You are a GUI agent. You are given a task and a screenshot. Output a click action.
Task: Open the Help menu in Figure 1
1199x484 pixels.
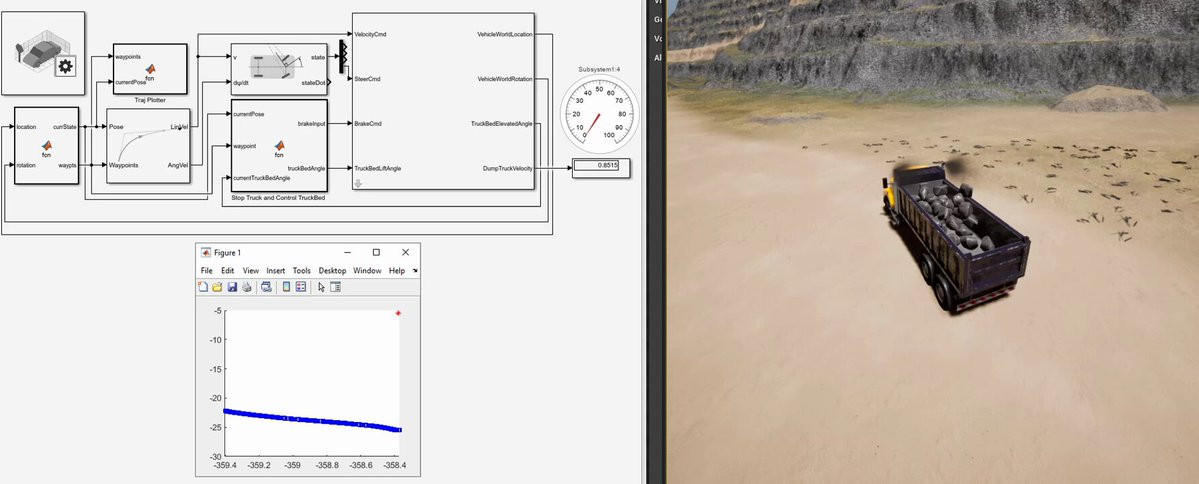tap(397, 271)
